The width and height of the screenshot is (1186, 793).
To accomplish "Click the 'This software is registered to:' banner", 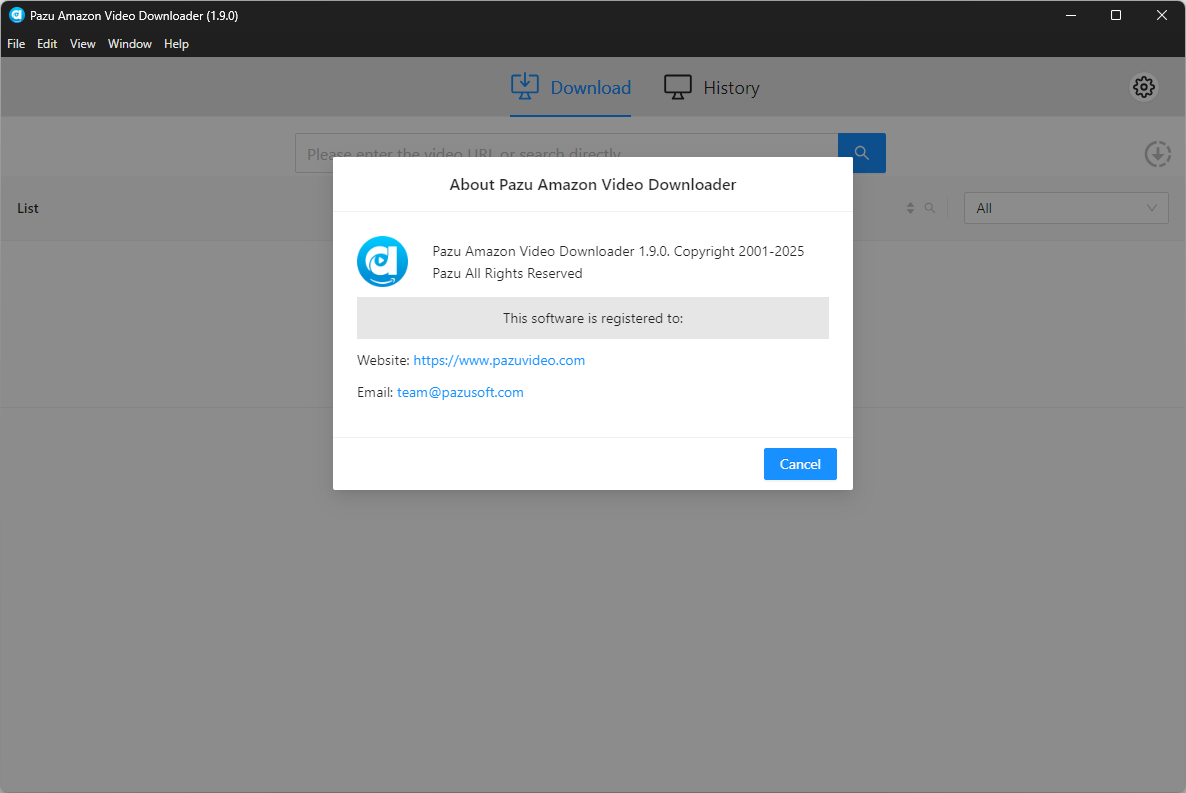I will pos(593,318).
